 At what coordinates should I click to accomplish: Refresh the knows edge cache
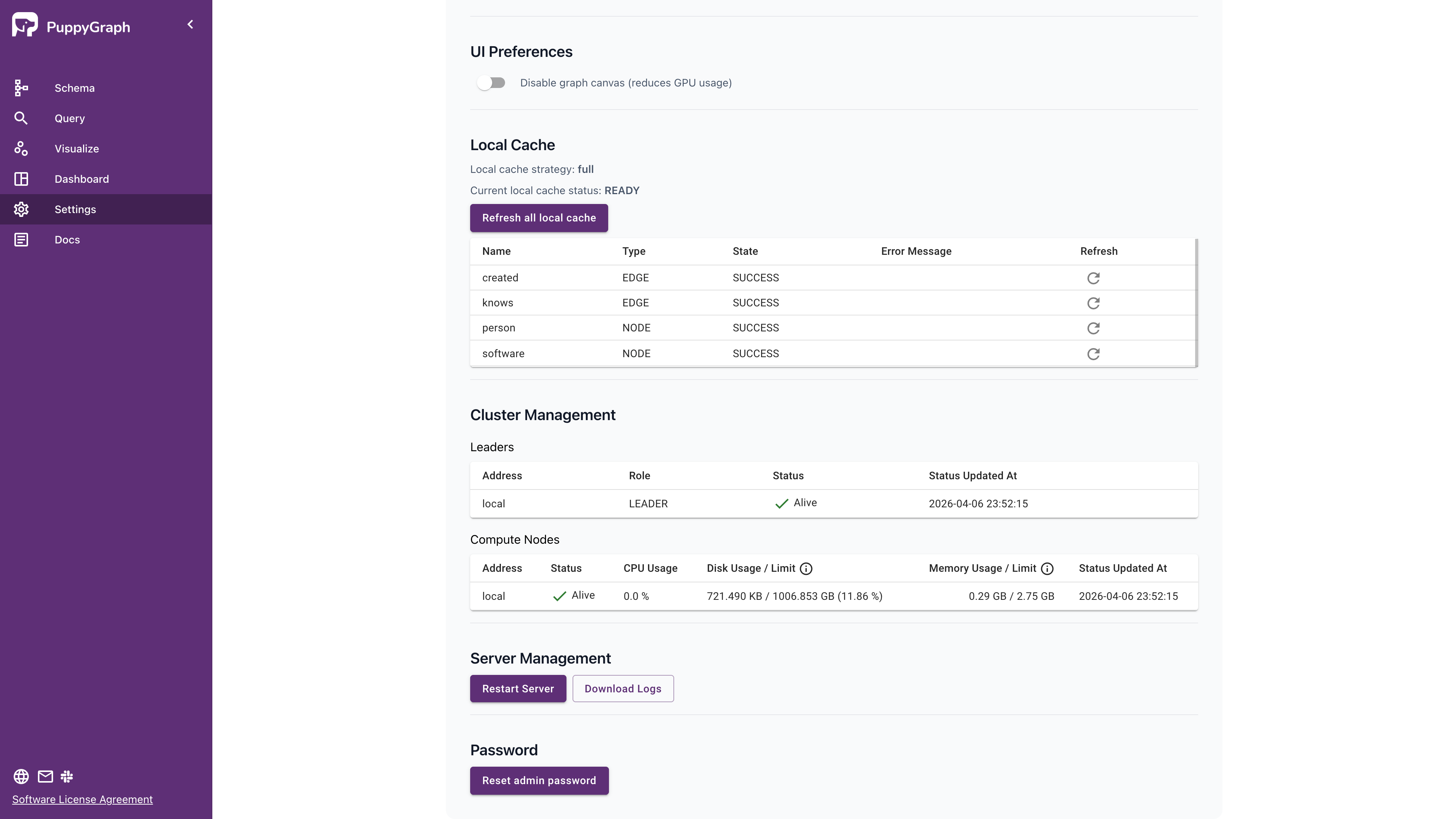coord(1093,303)
